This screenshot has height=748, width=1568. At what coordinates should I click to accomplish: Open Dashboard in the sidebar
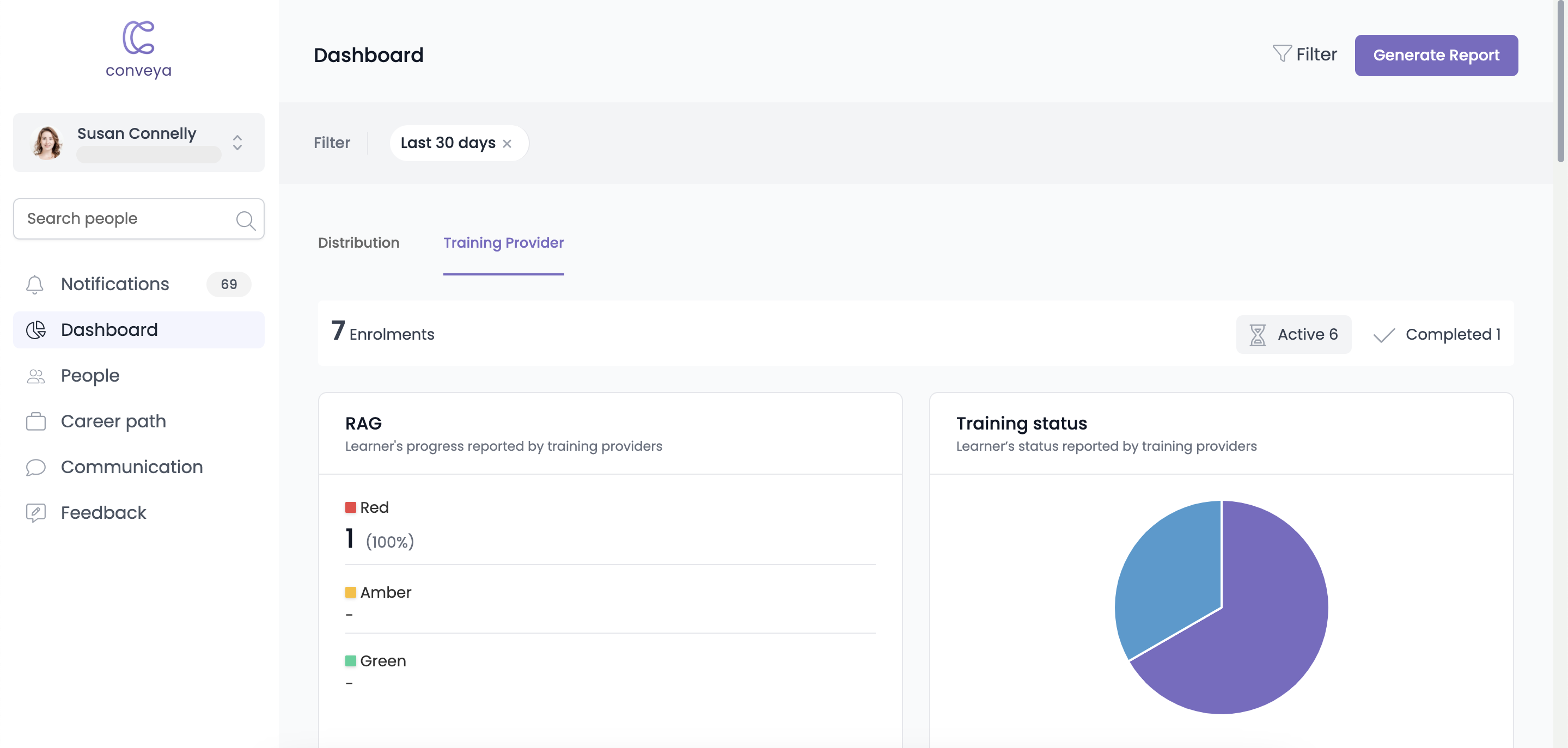point(139,330)
